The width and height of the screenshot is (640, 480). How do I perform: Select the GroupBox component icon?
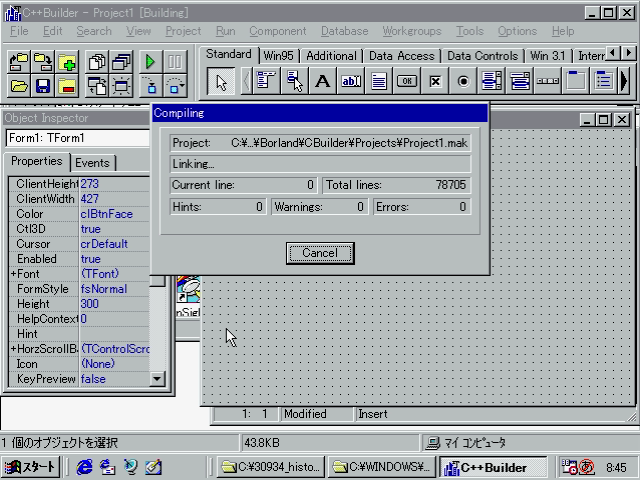[x=576, y=81]
